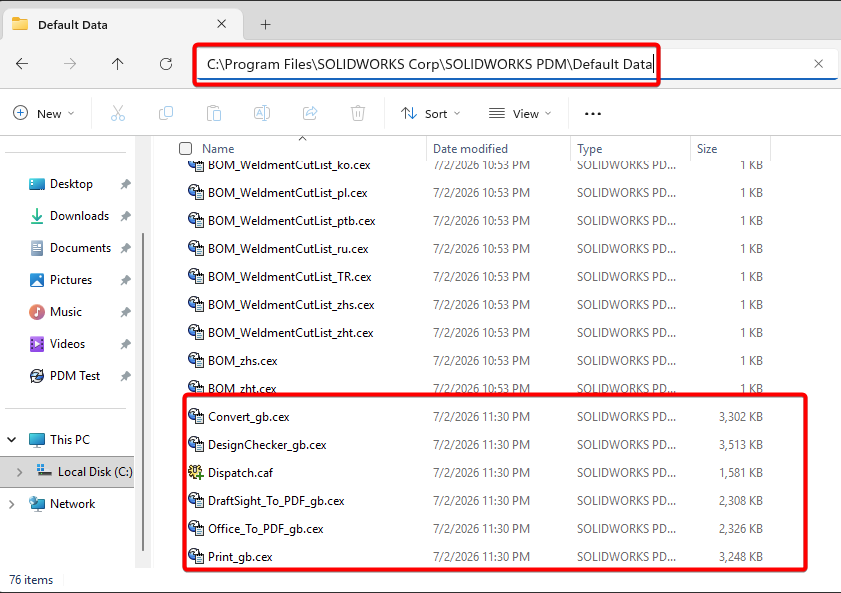Open the New dropdown menu
The image size is (841, 593).
pos(44,114)
